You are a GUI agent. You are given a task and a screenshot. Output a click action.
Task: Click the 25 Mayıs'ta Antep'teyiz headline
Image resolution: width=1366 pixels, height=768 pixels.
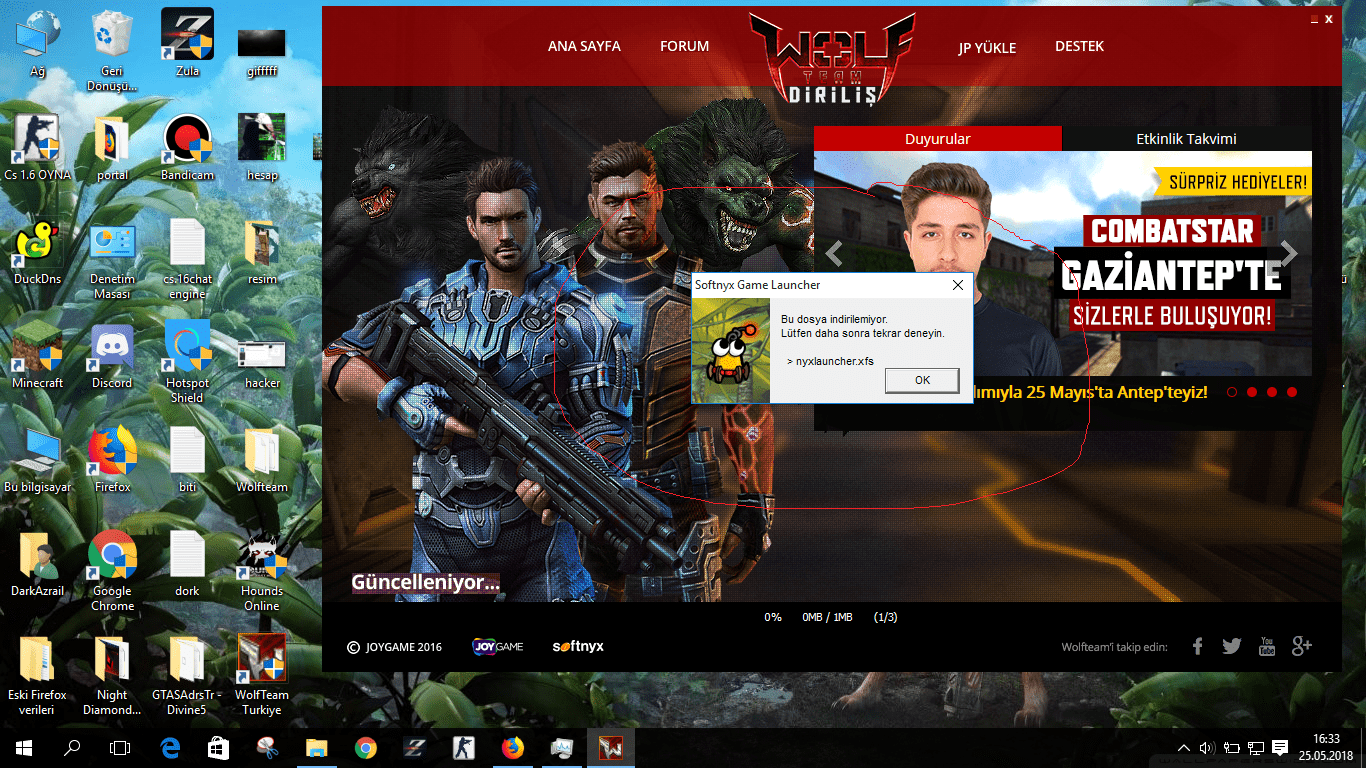click(x=1092, y=392)
